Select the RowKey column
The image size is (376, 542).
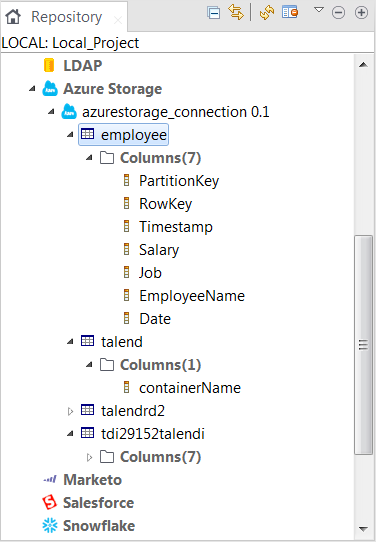click(x=165, y=204)
